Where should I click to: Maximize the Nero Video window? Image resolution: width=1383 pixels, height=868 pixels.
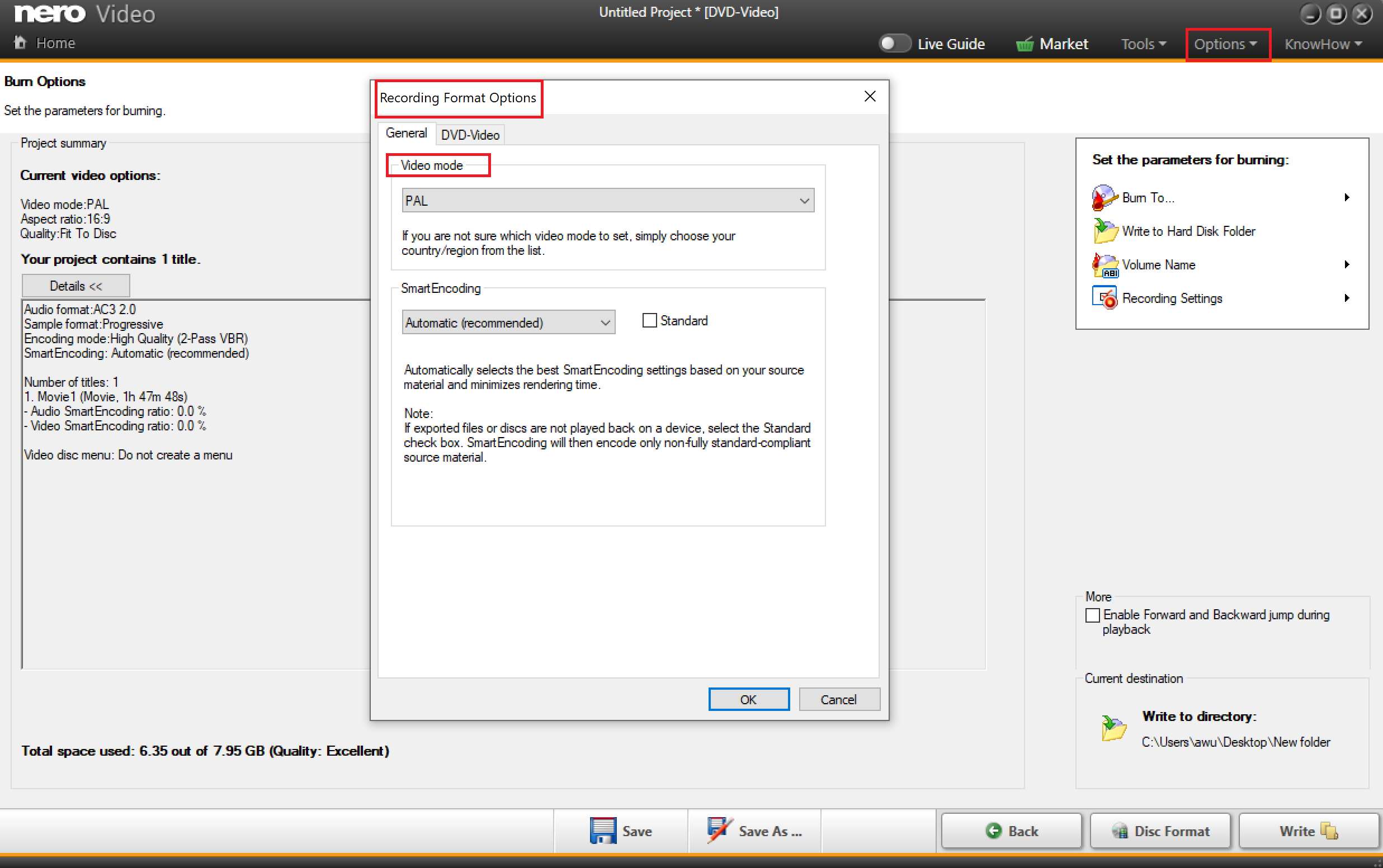[1337, 14]
